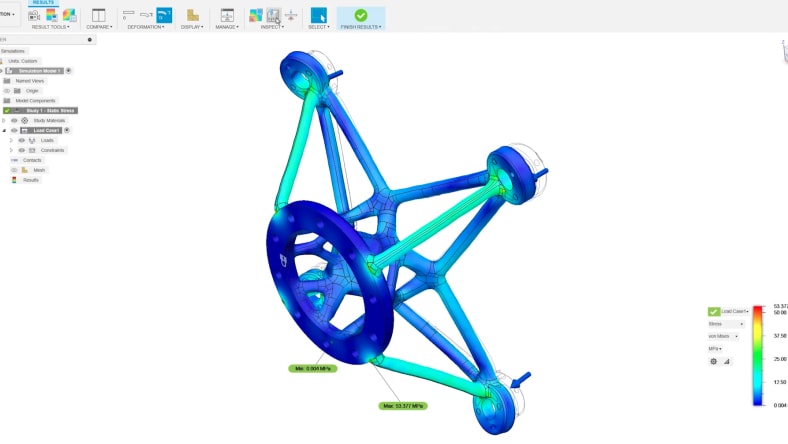Activate radio button beside Load Case1
Viewport: 788px width, 444px height.
(67, 130)
